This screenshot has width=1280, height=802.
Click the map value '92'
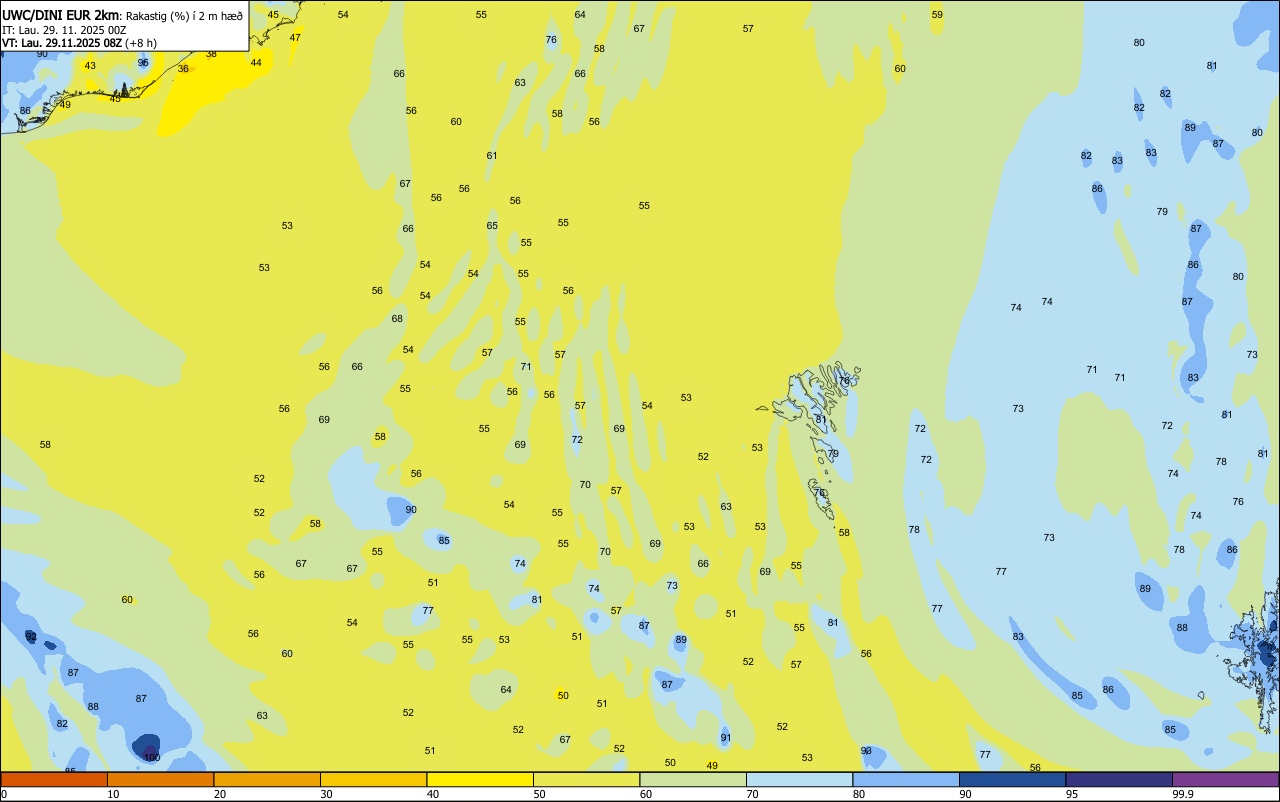point(31,637)
